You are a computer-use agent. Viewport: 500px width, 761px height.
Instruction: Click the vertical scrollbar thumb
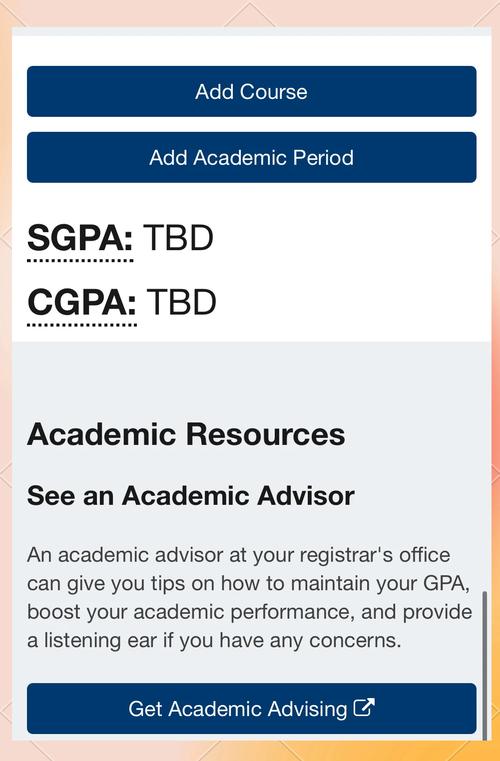(x=484, y=665)
